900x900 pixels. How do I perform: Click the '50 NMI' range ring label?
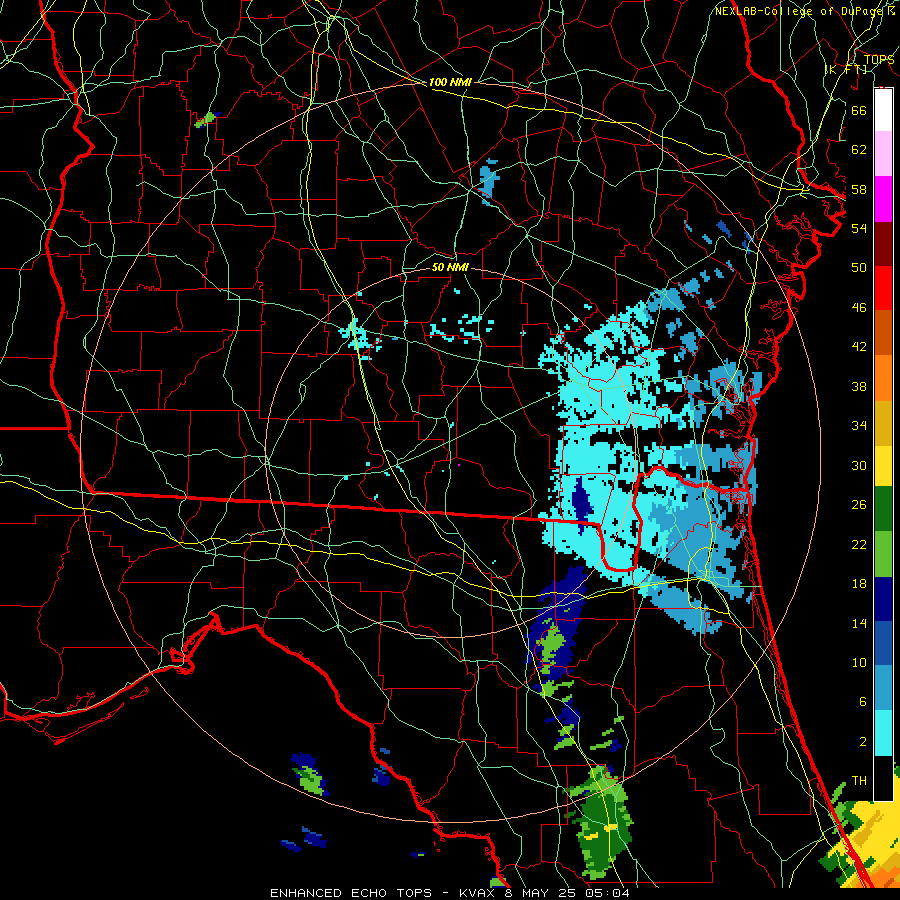(450, 267)
